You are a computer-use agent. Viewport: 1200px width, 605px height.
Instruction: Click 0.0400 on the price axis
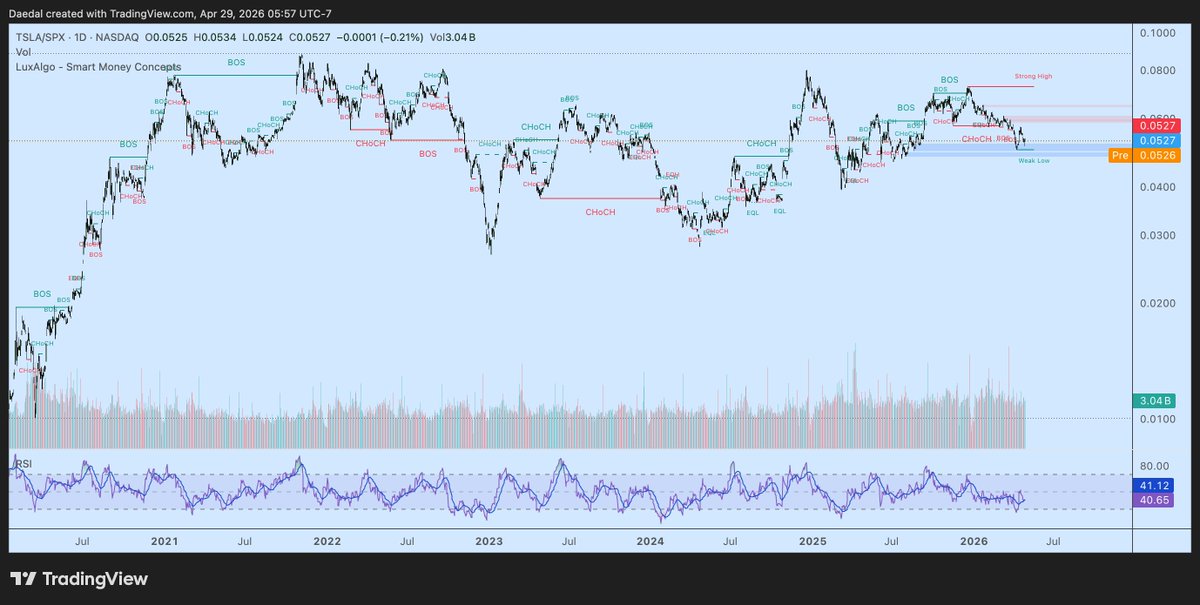(1156, 187)
